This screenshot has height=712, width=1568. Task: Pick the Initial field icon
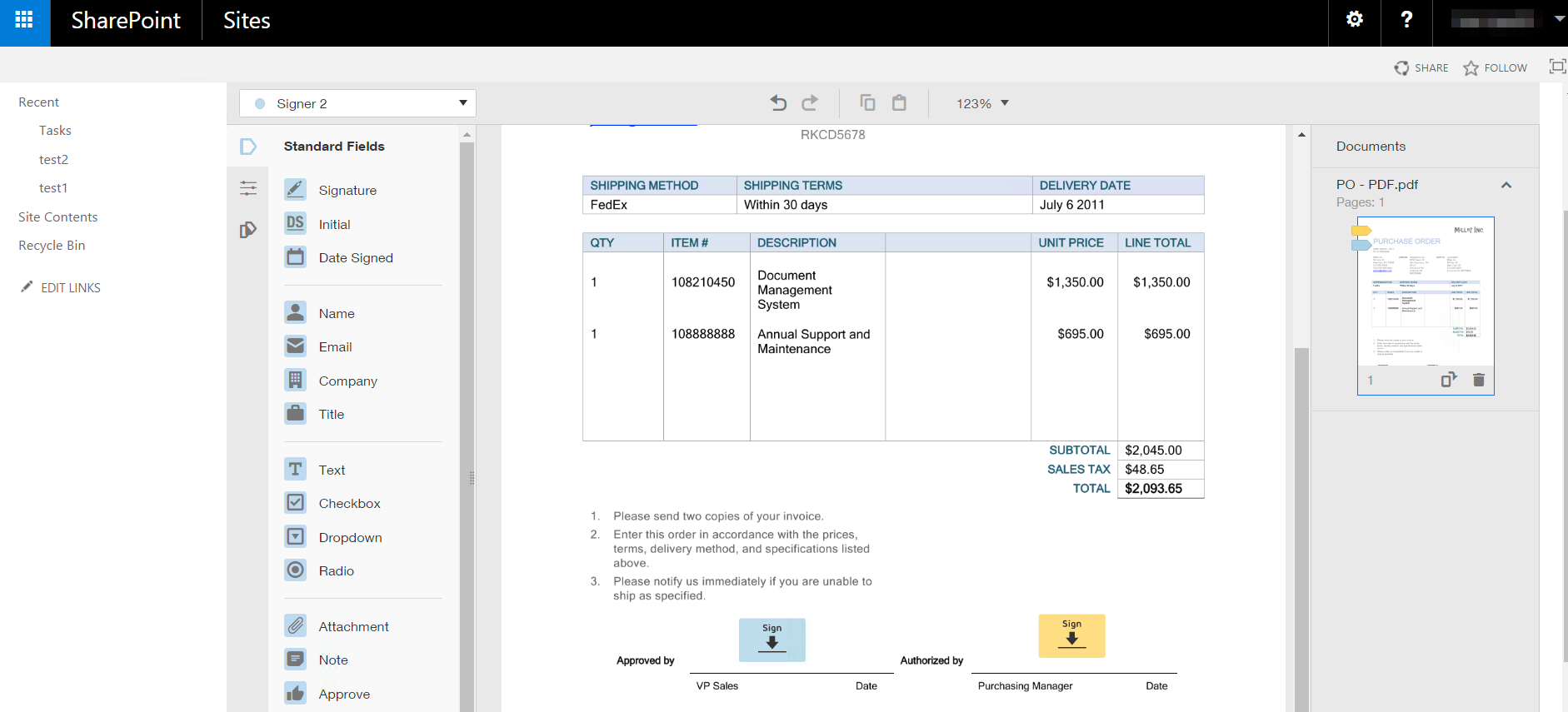[296, 223]
